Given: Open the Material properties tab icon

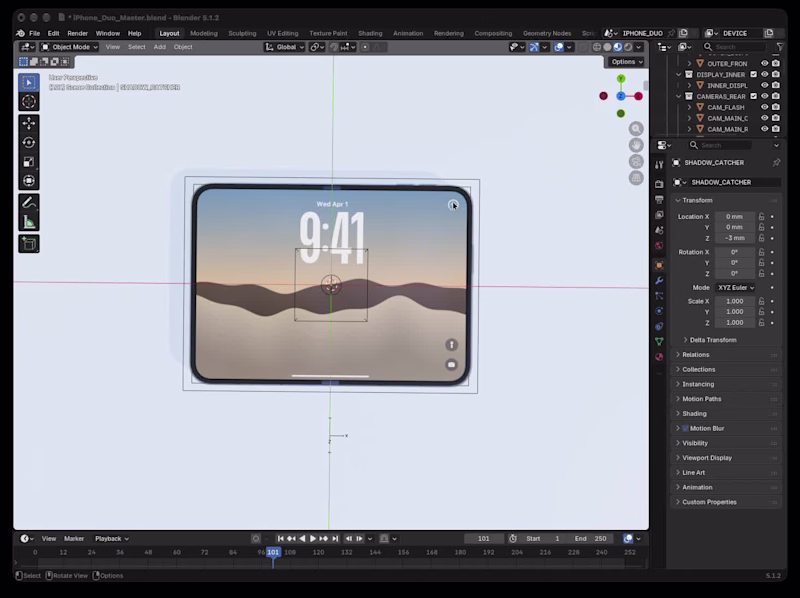Looking at the screenshot, I should coord(659,356).
